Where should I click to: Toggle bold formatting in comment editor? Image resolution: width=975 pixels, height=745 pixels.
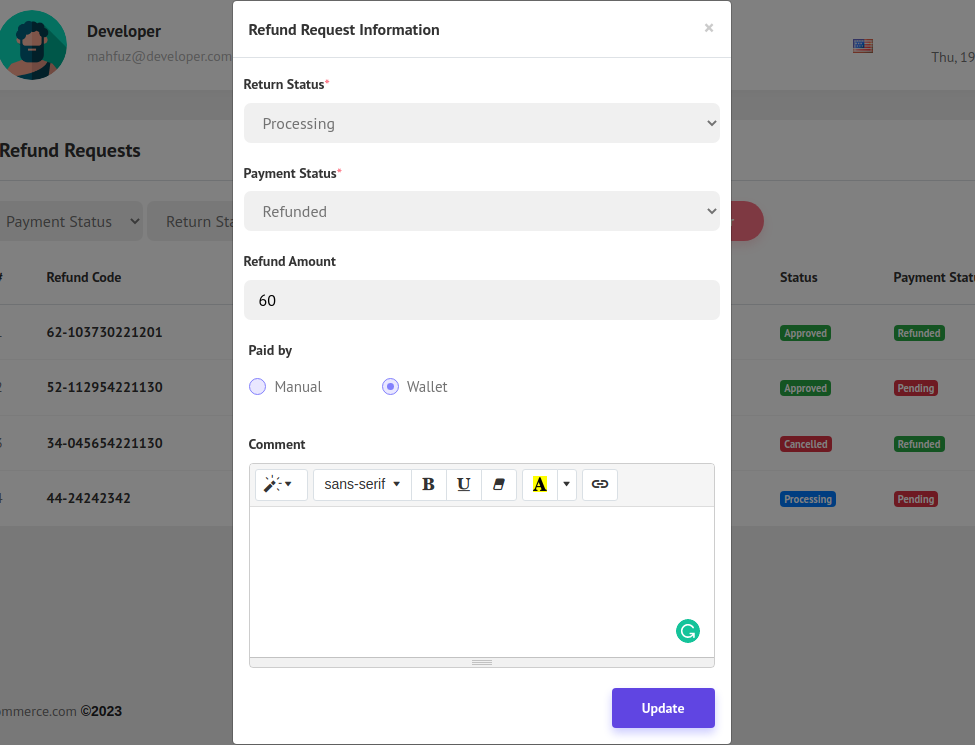pyautogui.click(x=428, y=485)
